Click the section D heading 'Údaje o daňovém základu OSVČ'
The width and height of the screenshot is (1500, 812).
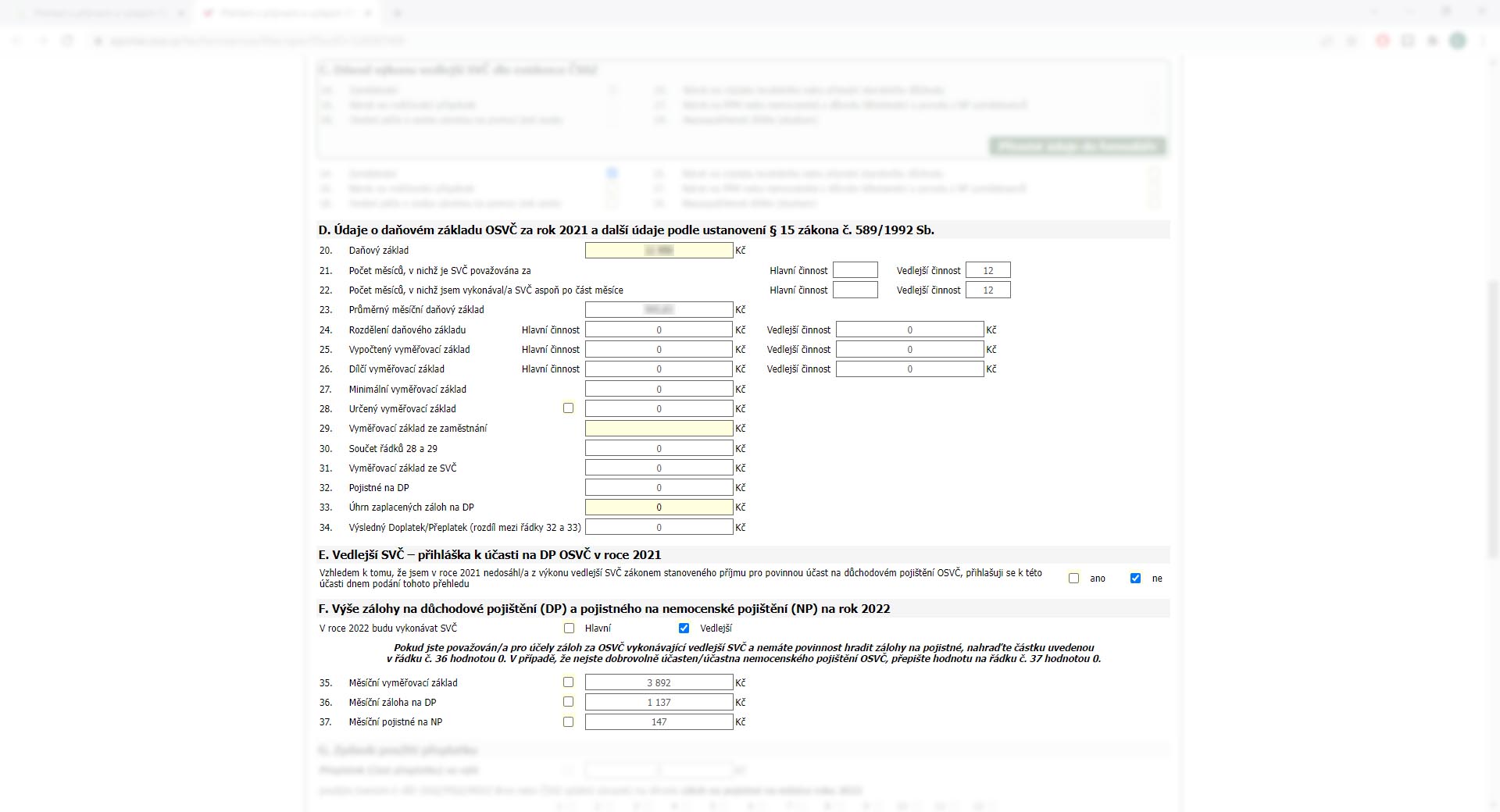(626, 230)
